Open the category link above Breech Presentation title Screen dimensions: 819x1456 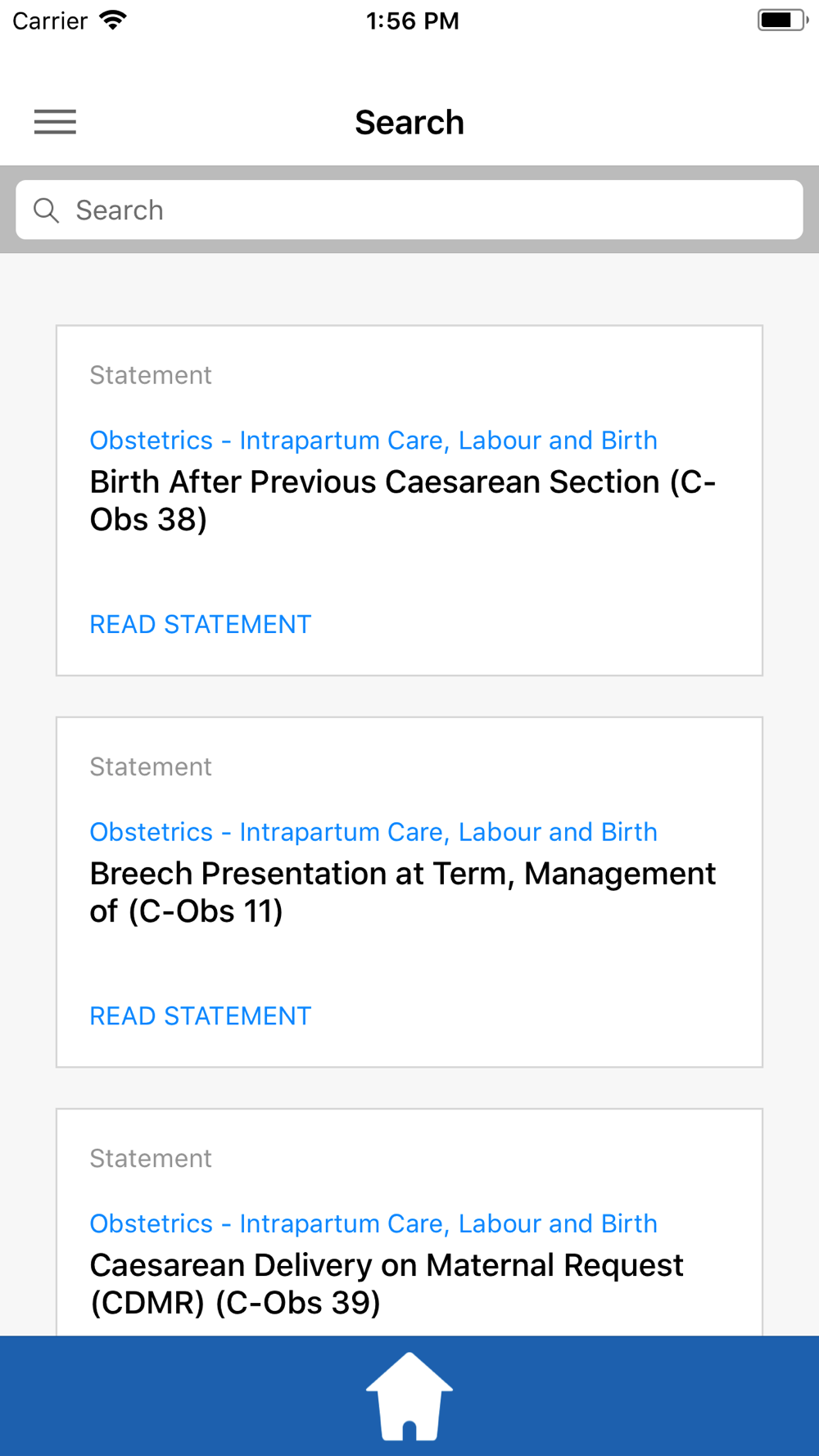coord(373,832)
